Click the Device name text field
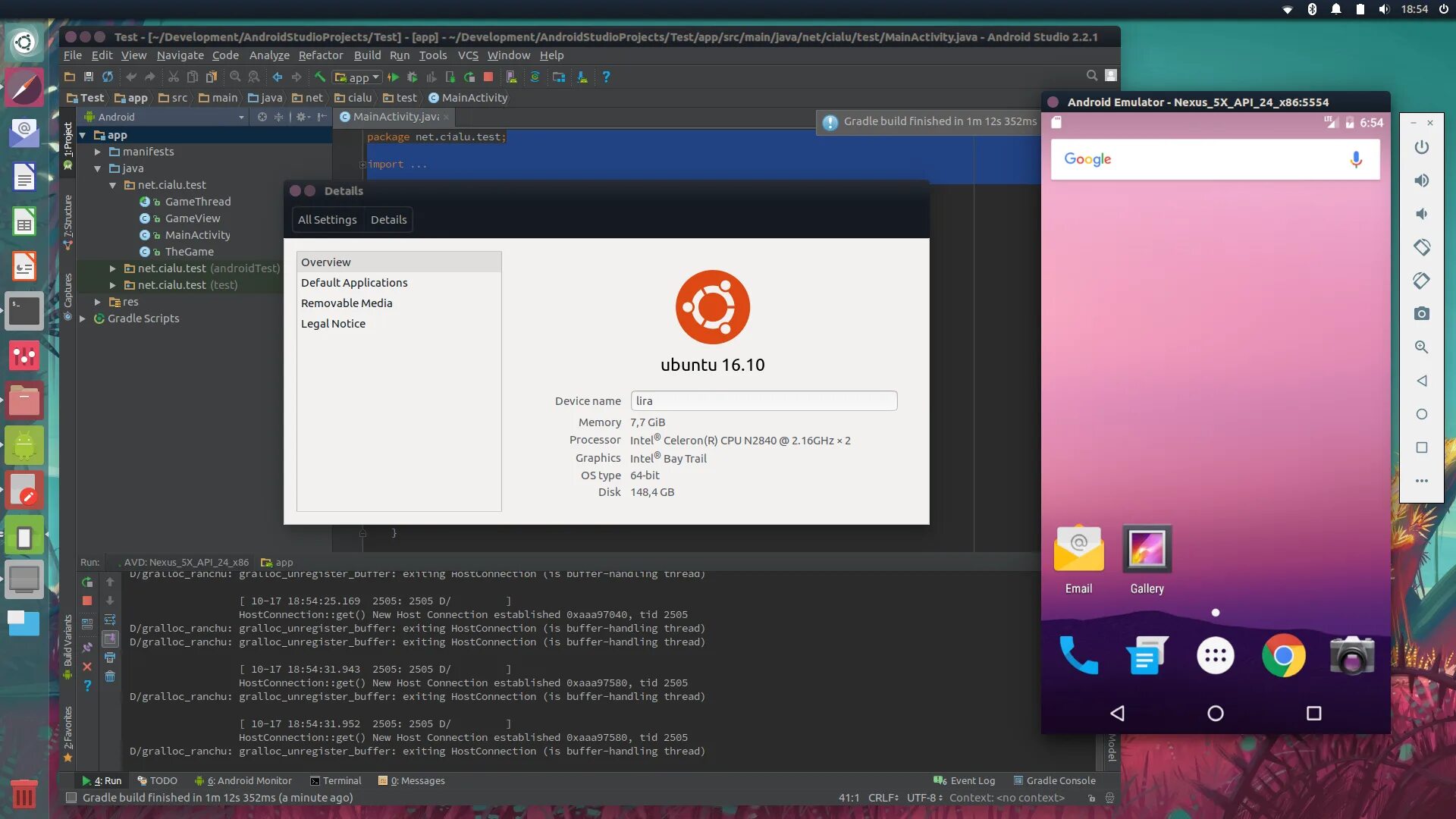Screen dimensions: 1456x819 click(764, 400)
